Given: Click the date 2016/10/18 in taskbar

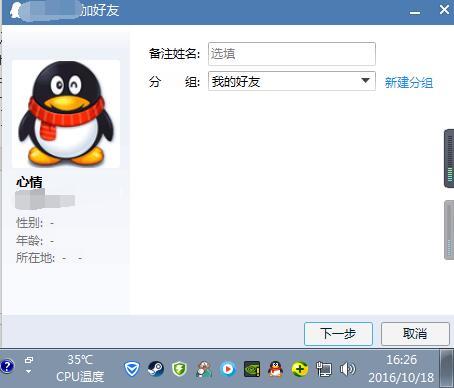Looking at the screenshot, I should click(x=401, y=377).
